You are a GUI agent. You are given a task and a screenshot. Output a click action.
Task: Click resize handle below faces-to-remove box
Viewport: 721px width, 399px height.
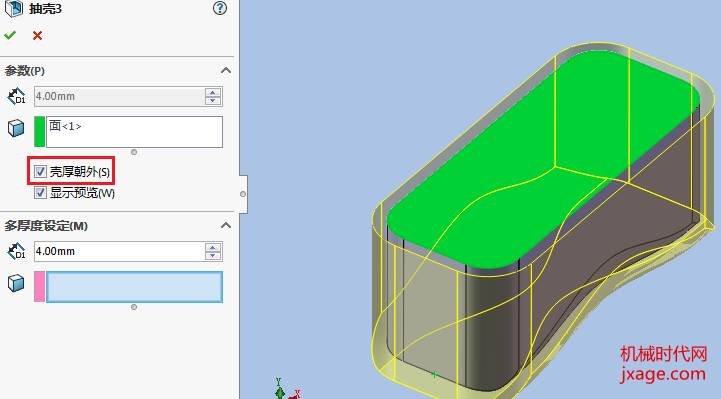pyautogui.click(x=134, y=152)
